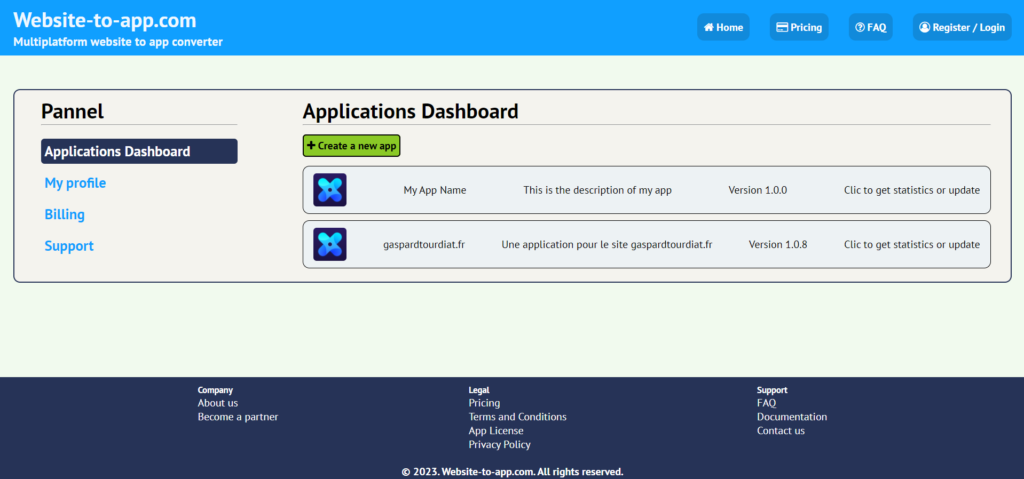Image resolution: width=1024 pixels, height=479 pixels.
Task: Go to Billing in the side panel
Action: click(65, 214)
